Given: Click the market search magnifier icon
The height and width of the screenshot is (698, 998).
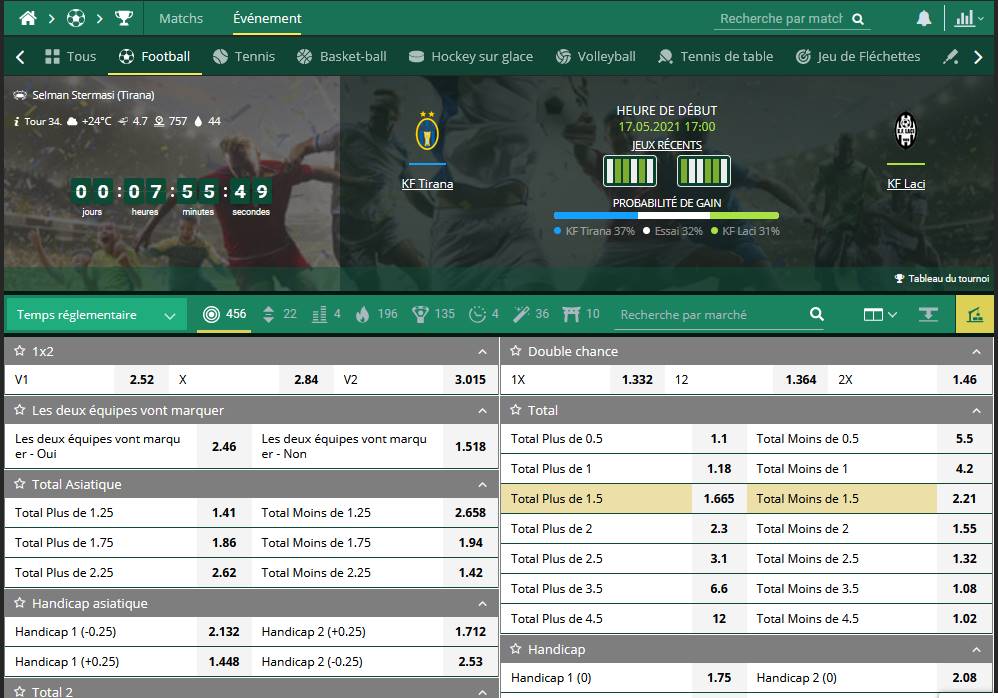Looking at the screenshot, I should point(817,314).
